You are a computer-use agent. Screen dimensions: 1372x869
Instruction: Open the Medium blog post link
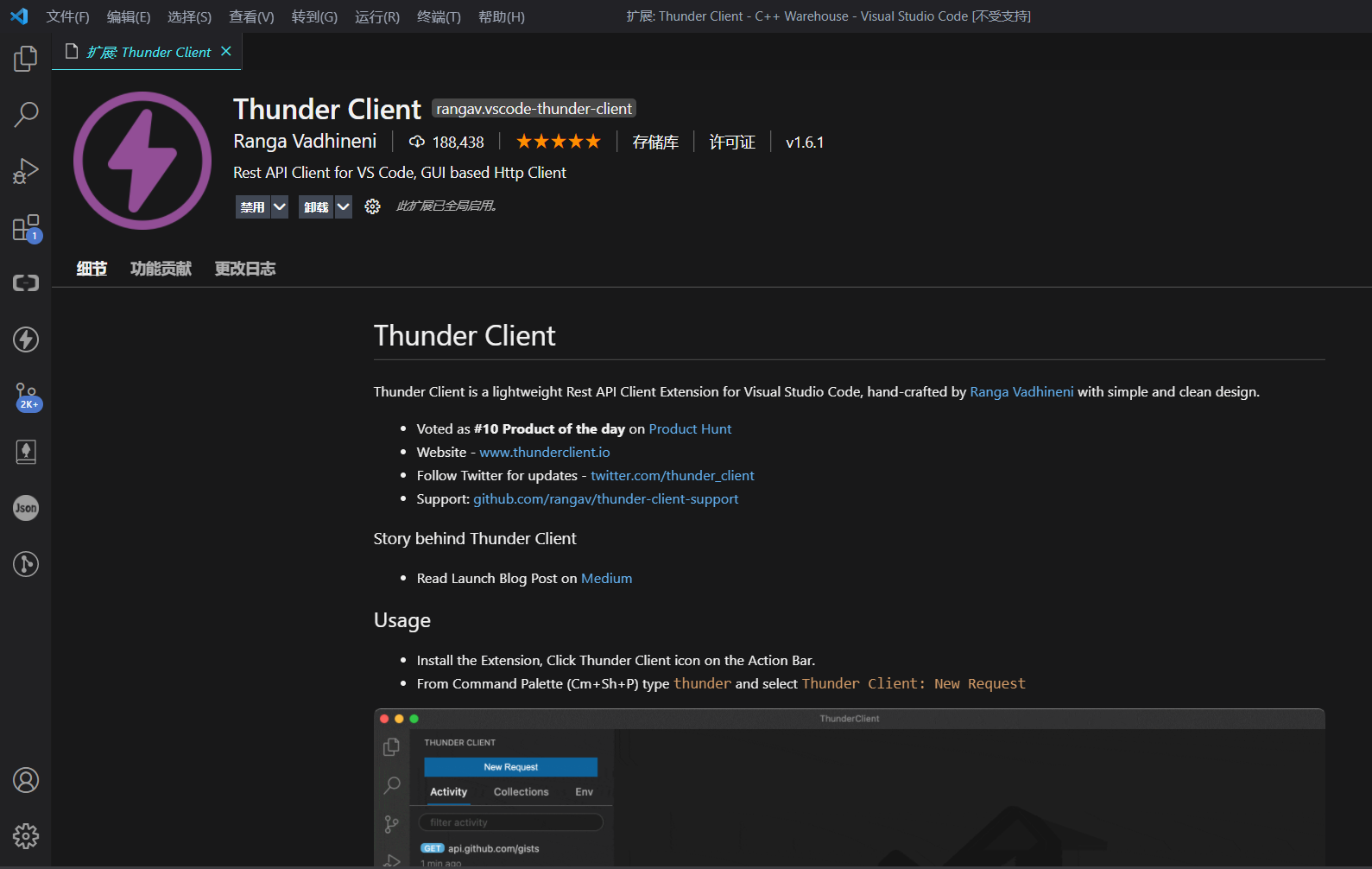(x=606, y=578)
